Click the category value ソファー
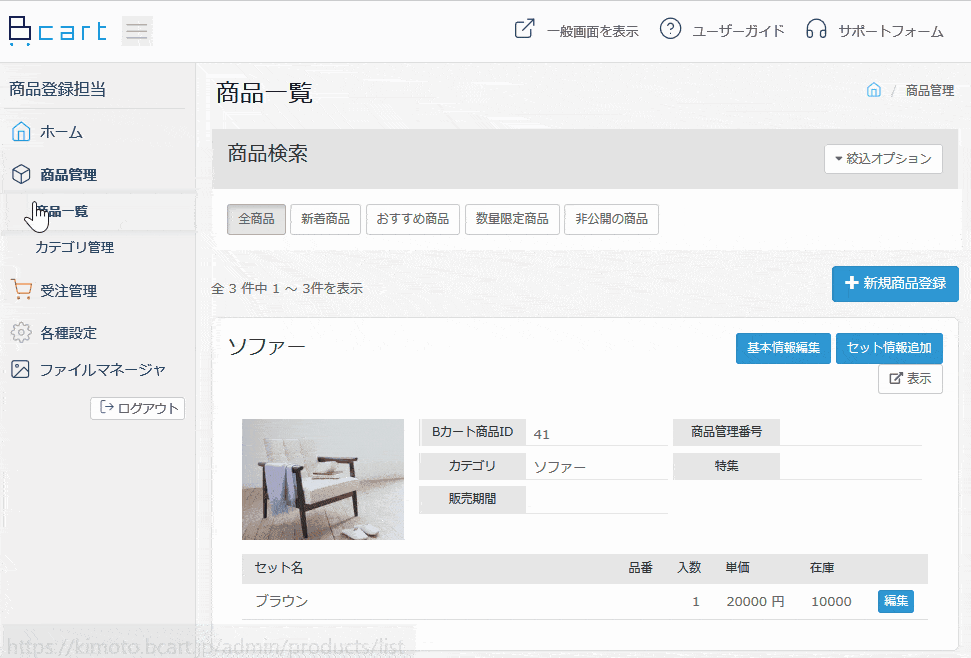 [x=559, y=467]
